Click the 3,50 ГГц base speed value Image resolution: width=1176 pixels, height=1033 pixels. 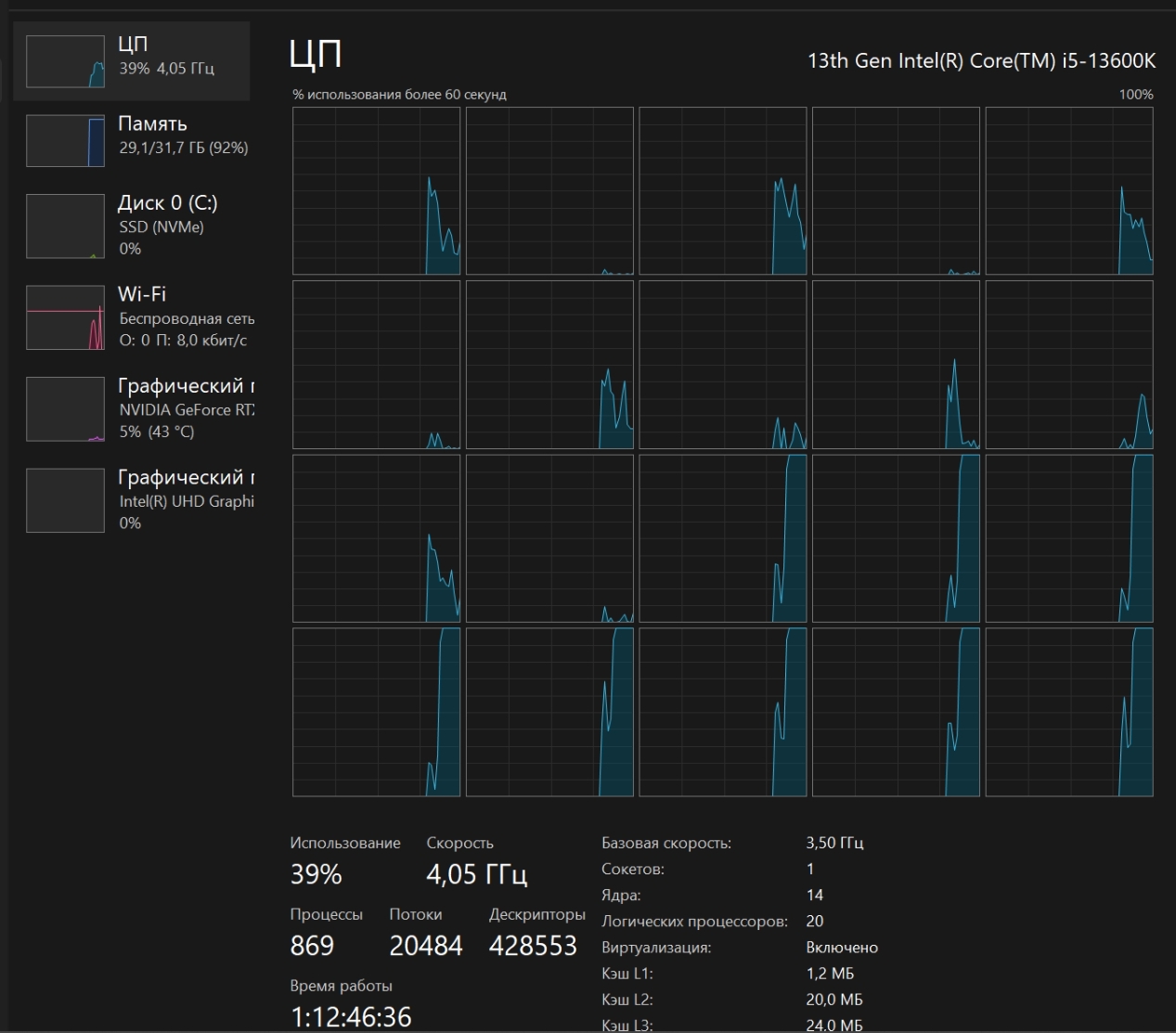coord(834,844)
